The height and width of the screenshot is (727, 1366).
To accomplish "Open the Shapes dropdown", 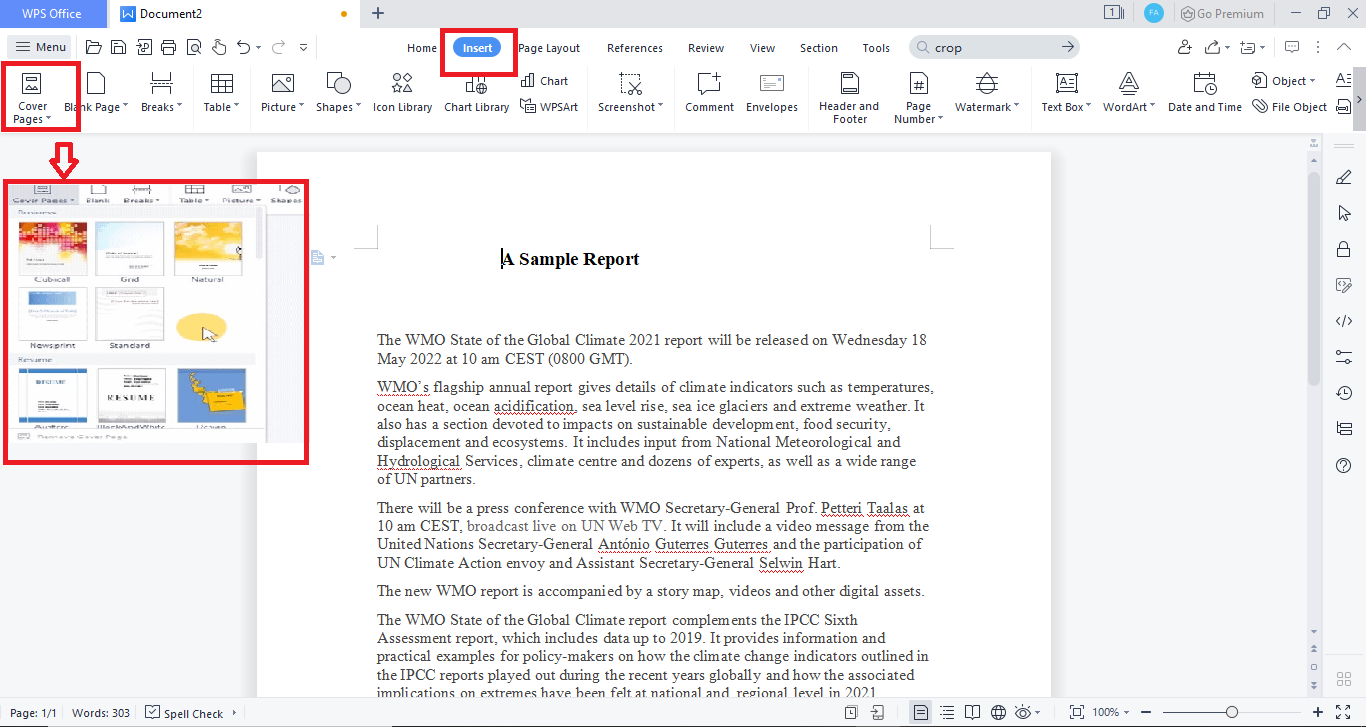I will [x=338, y=93].
